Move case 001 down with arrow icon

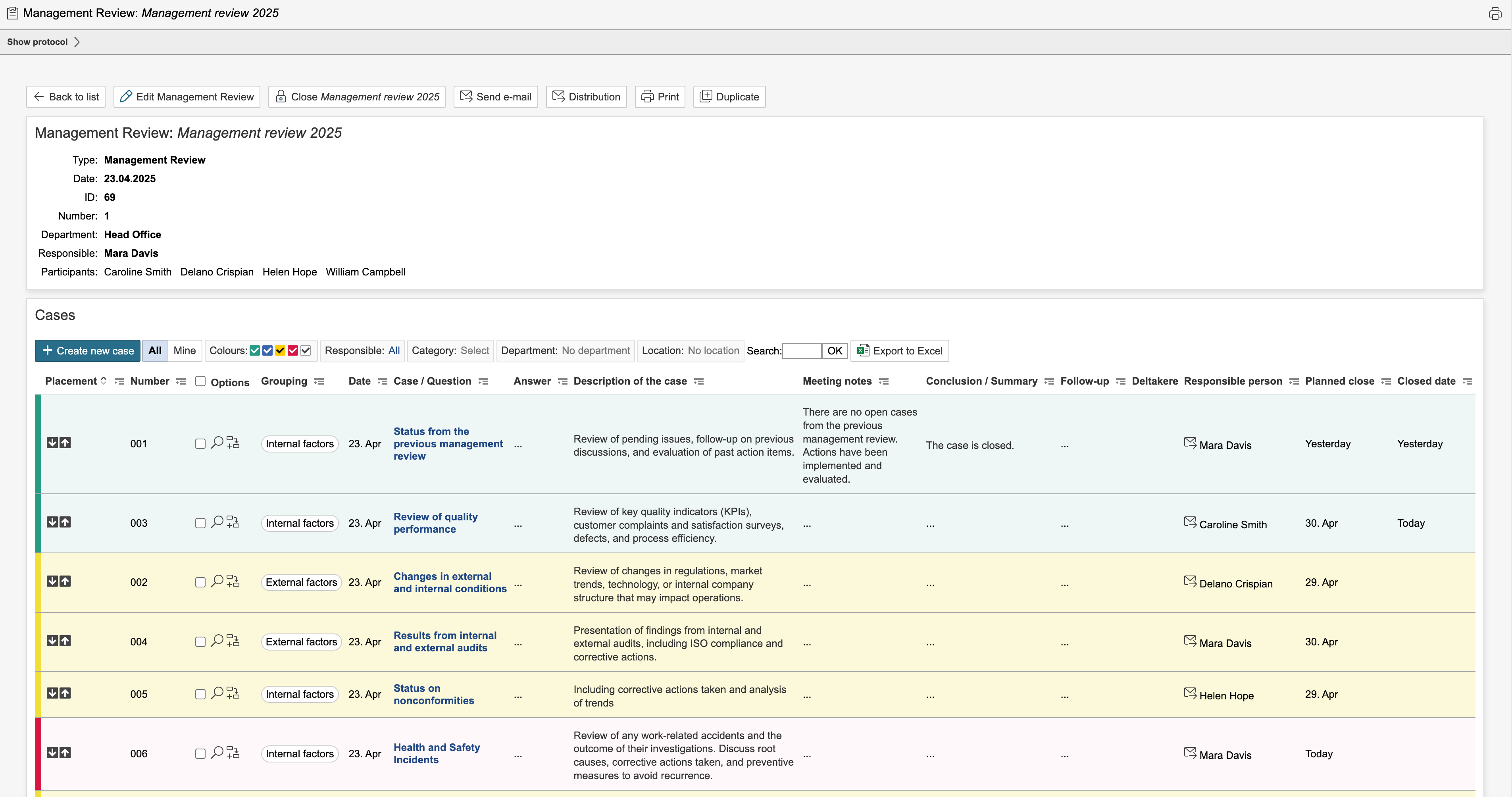[x=52, y=443]
